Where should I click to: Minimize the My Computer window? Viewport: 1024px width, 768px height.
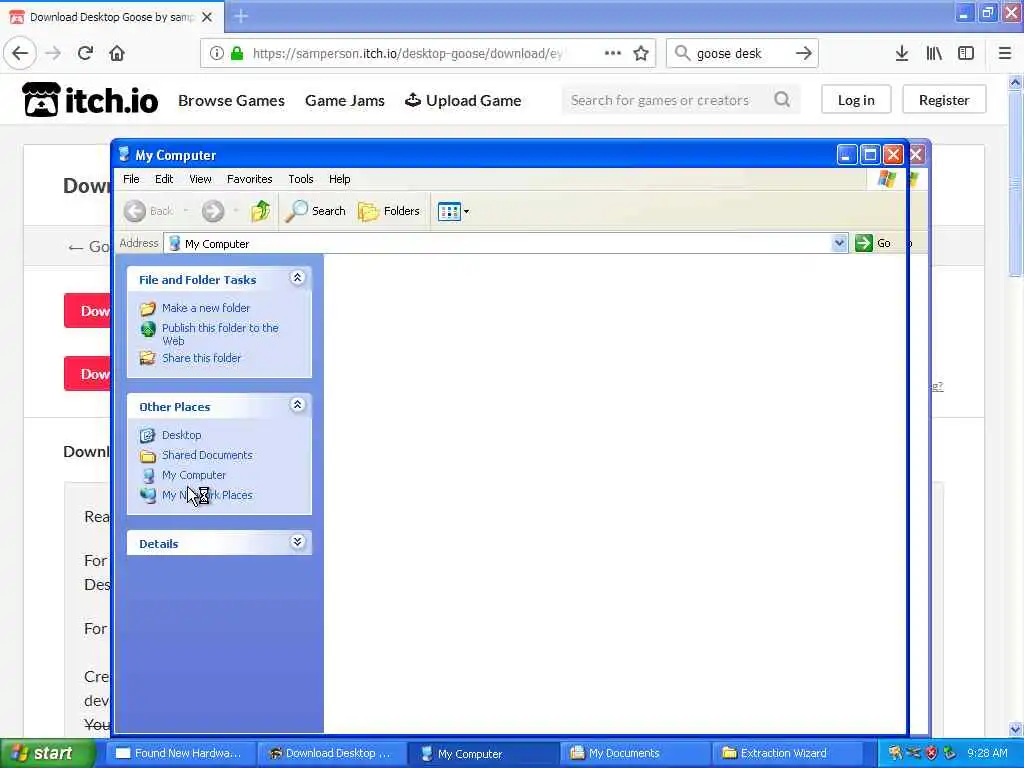846,155
